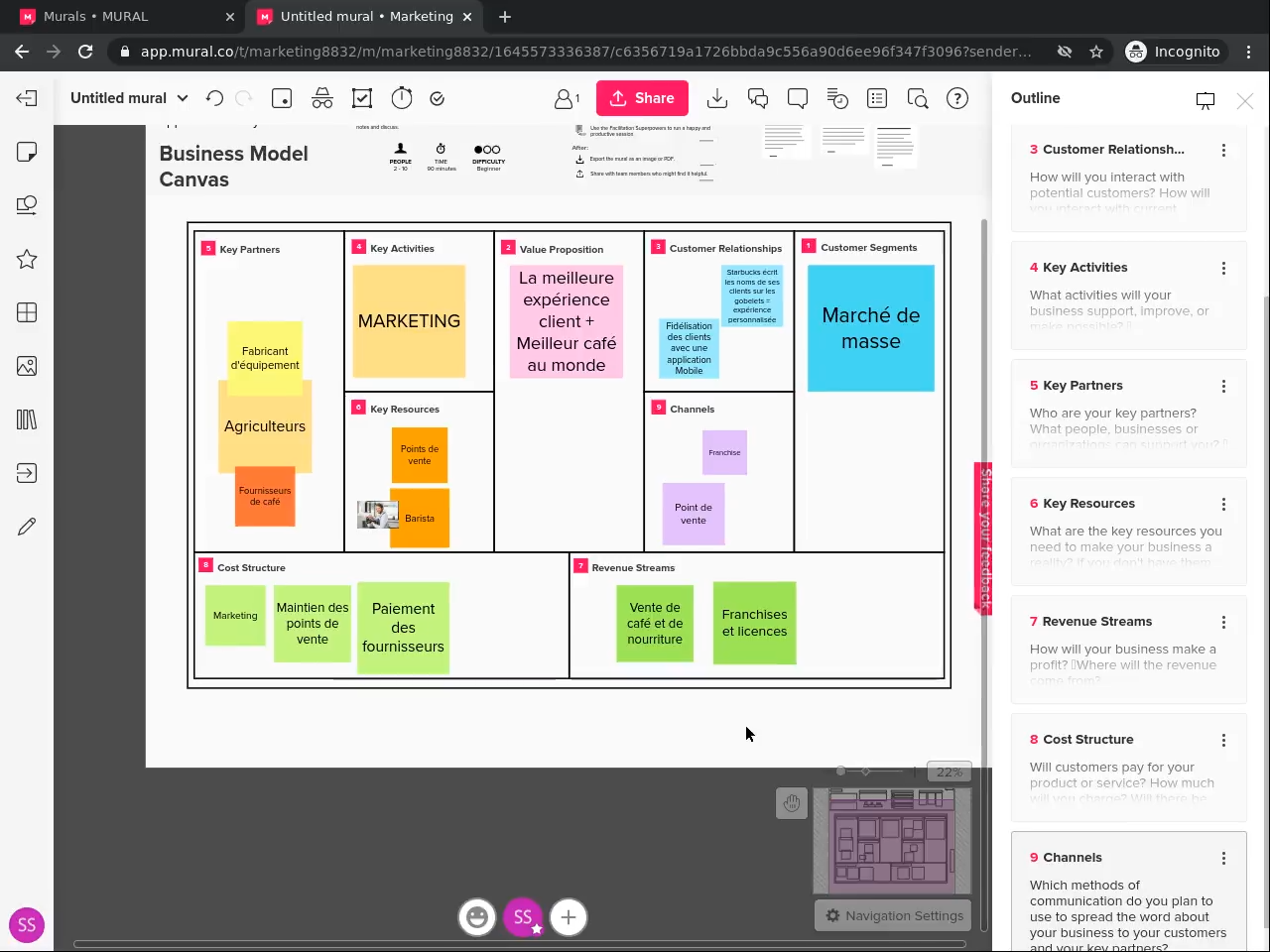Click the Share your feedback side tab
1270x952 pixels.
tap(983, 538)
